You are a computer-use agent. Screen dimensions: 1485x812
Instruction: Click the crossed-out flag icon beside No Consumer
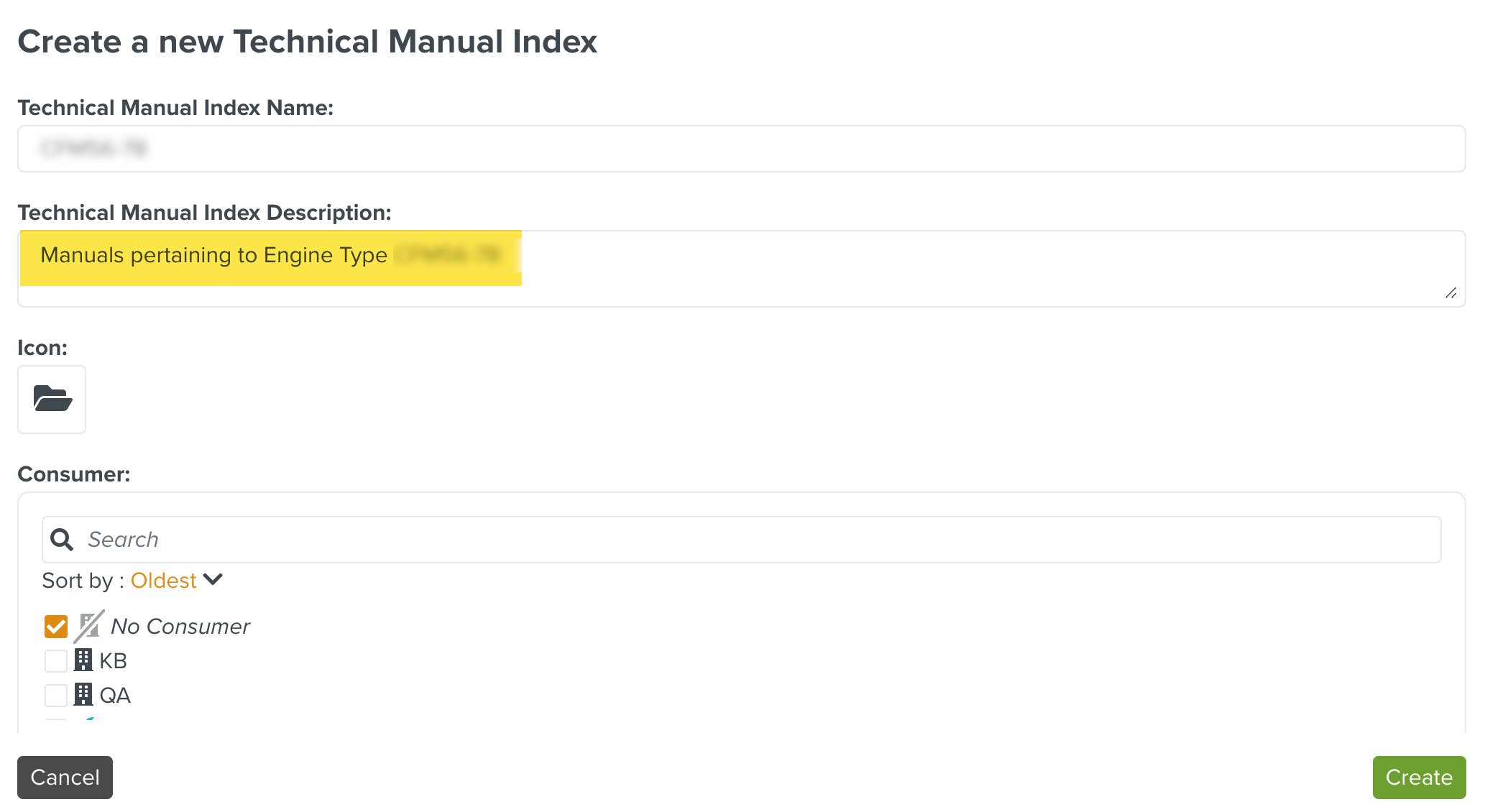88,625
